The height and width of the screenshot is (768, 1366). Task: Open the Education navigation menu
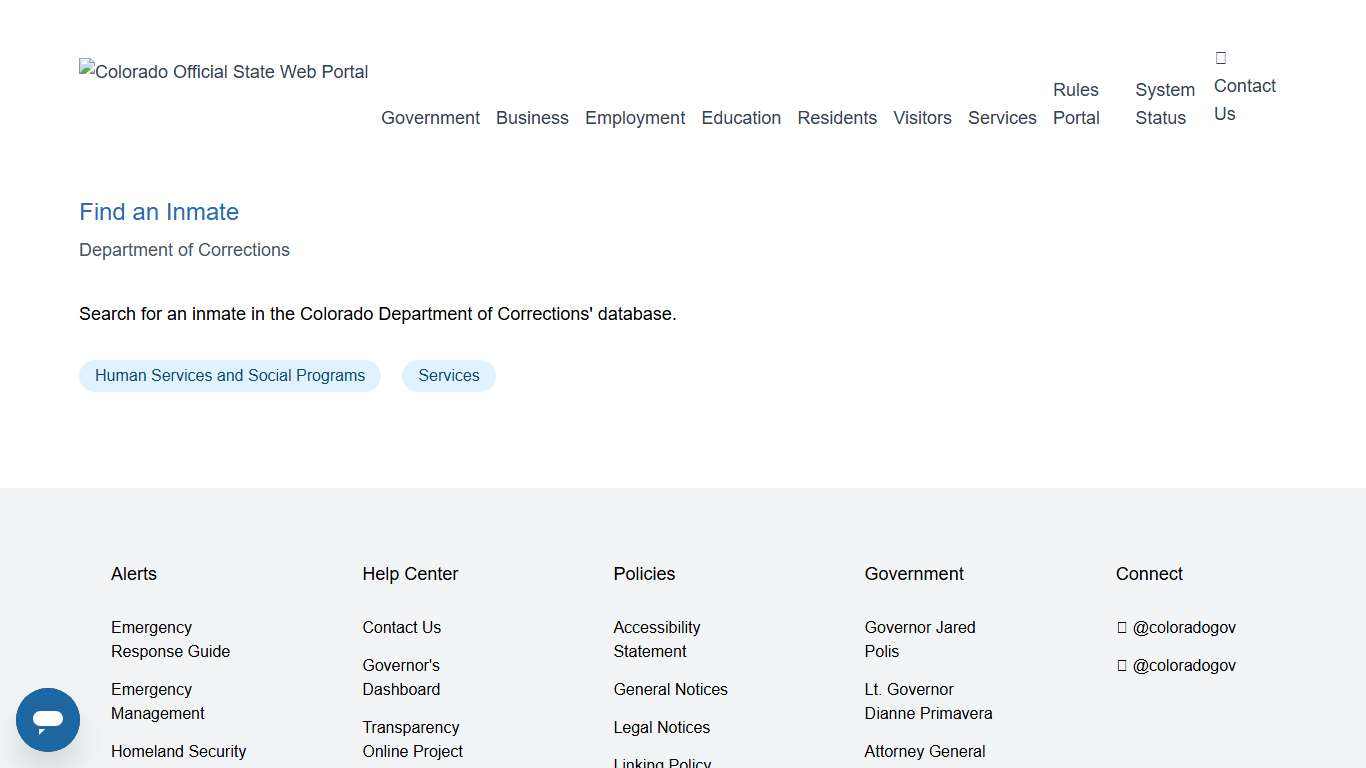(741, 118)
